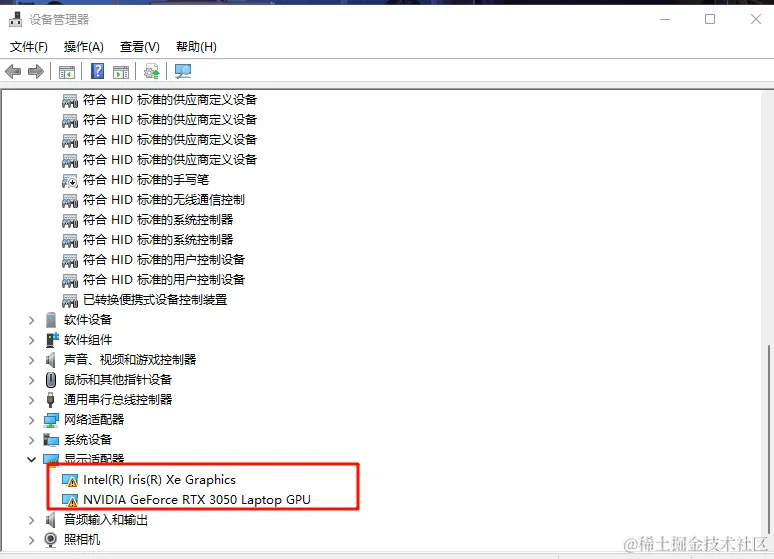Maximize the 设备管理器 window
The width and height of the screenshot is (774, 559).
710,19
